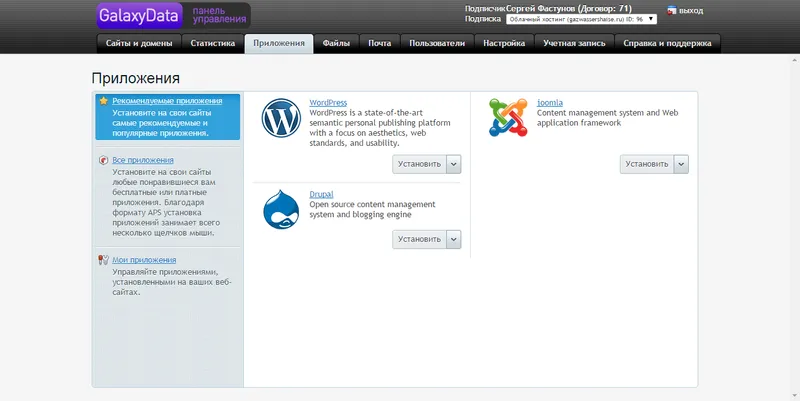Image resolution: width=800 pixels, height=401 pixels.
Task: Switch to the Статистика tab
Action: point(213,43)
